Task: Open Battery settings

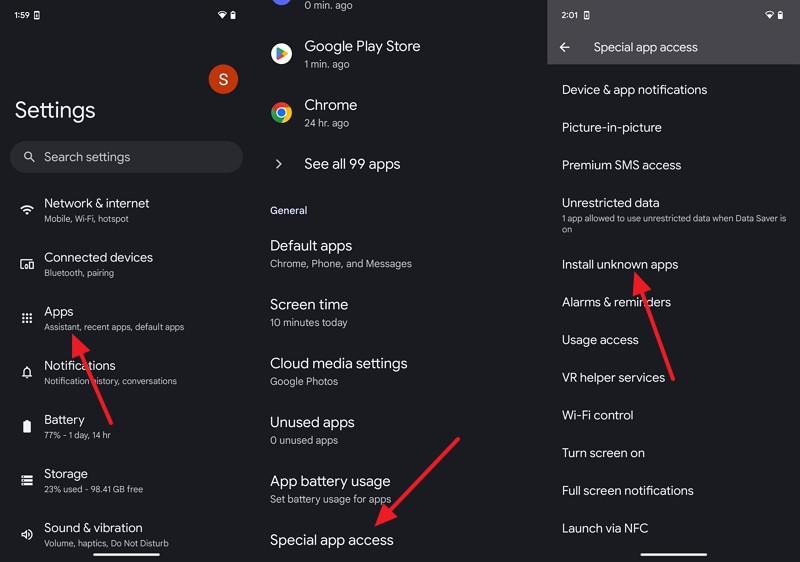Action: (126, 426)
